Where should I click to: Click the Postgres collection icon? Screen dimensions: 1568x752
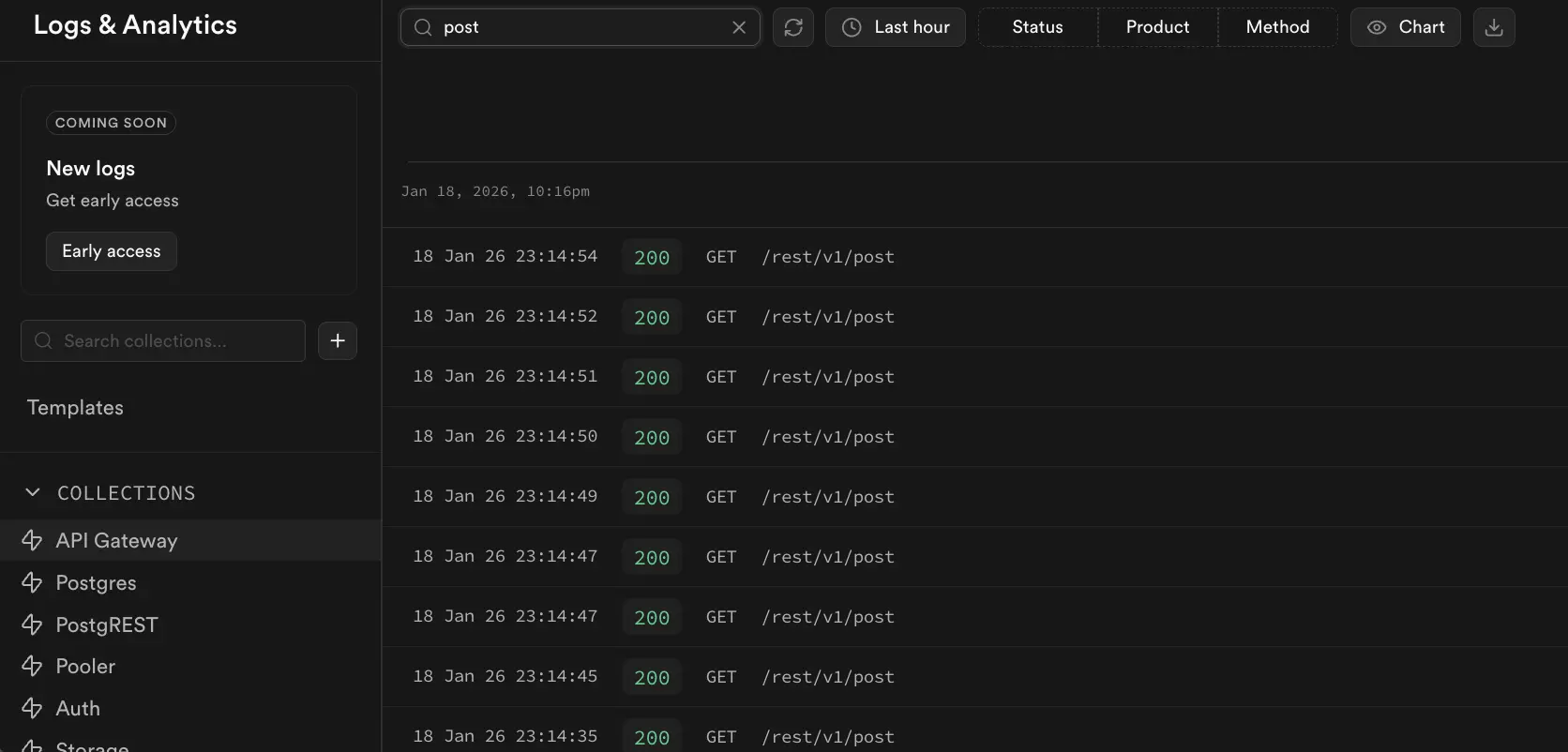click(32, 582)
